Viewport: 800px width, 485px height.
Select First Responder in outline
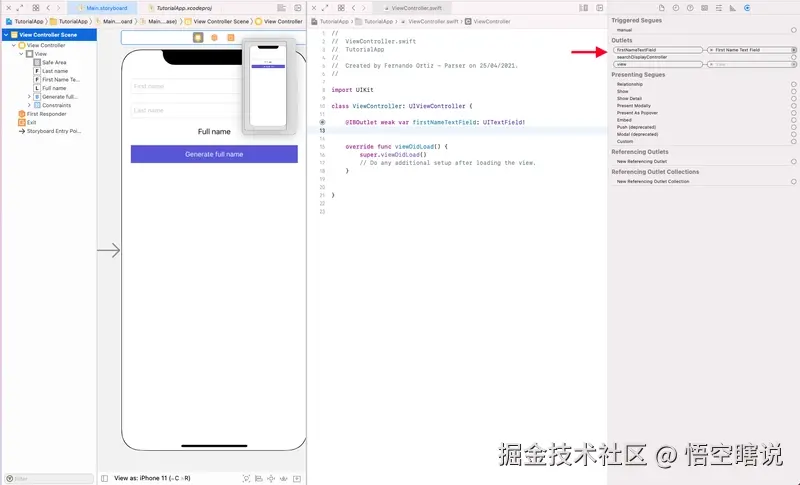click(42, 114)
